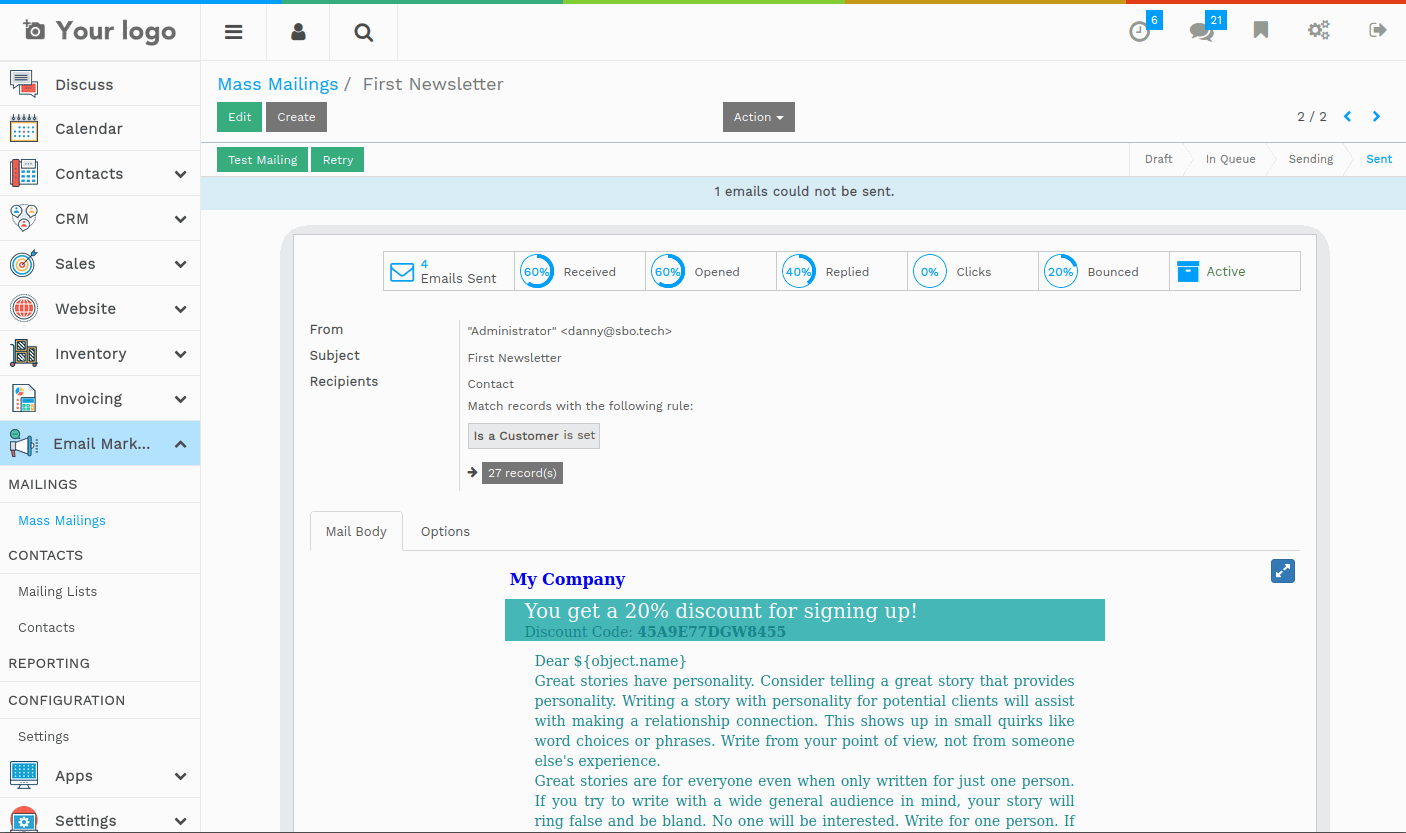Expand the Inventory sidebar menu

click(100, 354)
